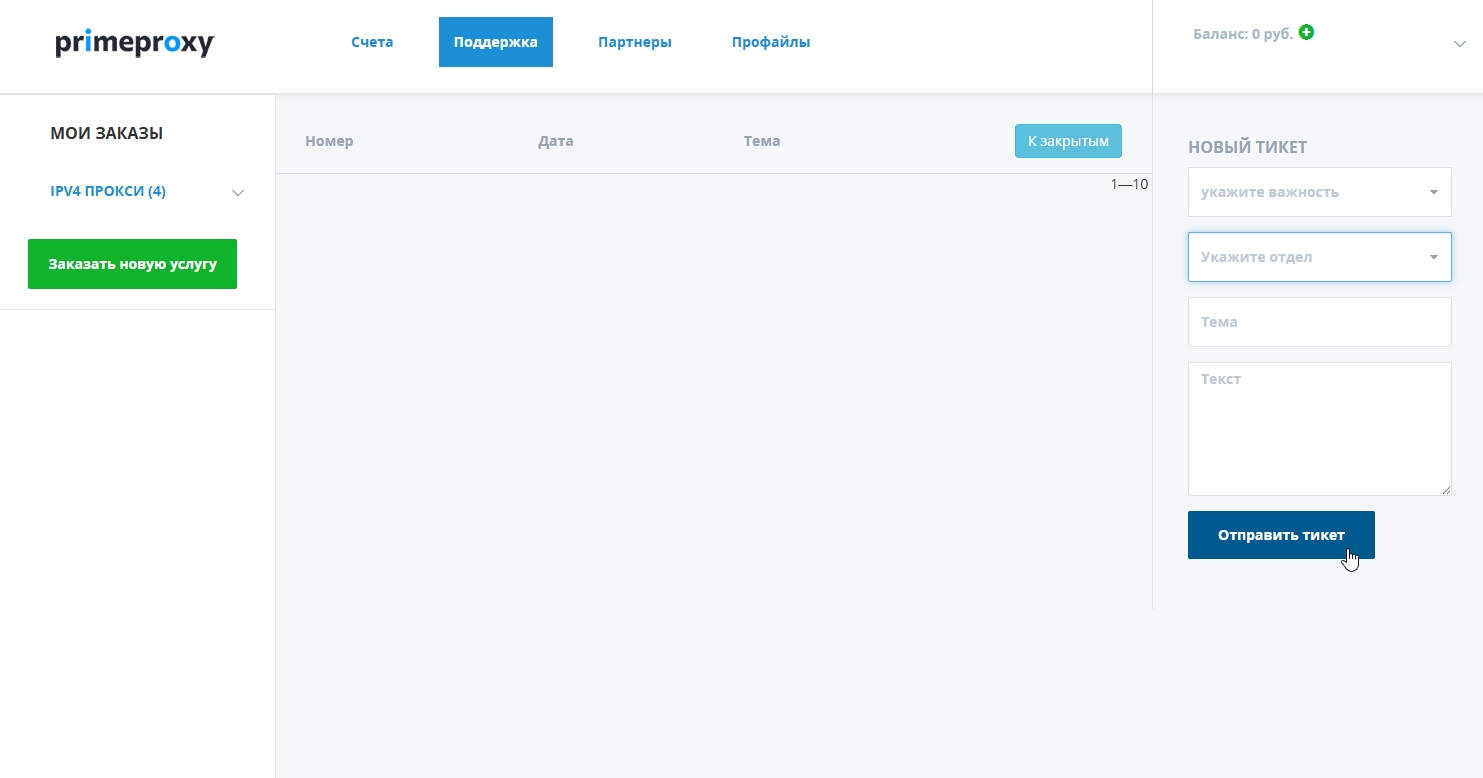Open the 'укажите важность' dropdown
This screenshot has width=1483, height=778.
pos(1320,192)
